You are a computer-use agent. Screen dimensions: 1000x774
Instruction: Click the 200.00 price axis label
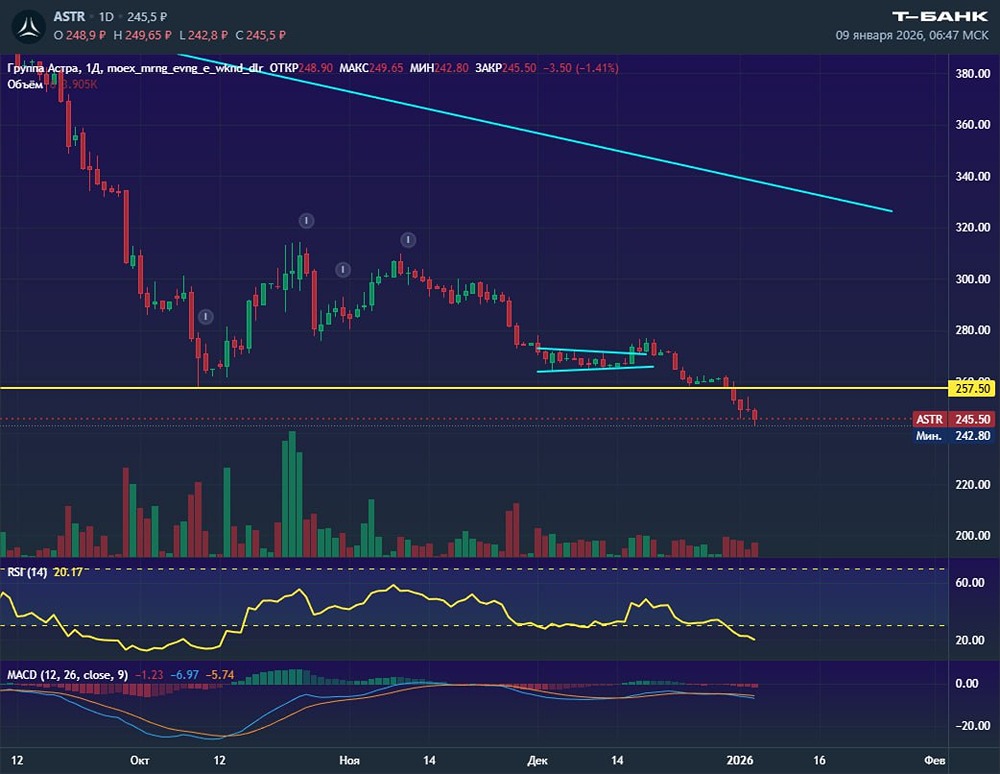[x=973, y=536]
